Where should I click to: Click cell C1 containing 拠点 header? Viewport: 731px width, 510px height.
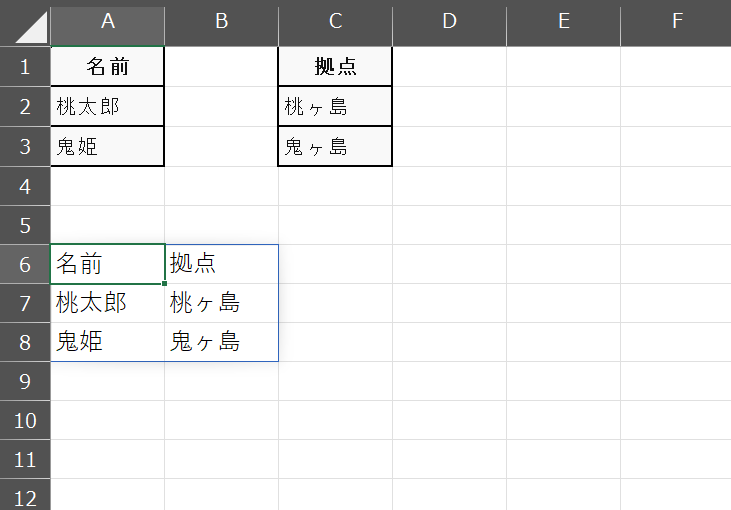pos(336,67)
